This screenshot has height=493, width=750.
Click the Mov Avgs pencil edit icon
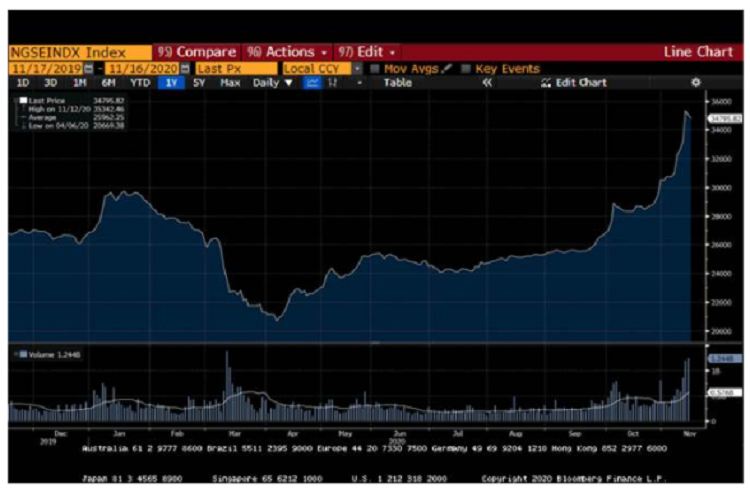click(447, 69)
